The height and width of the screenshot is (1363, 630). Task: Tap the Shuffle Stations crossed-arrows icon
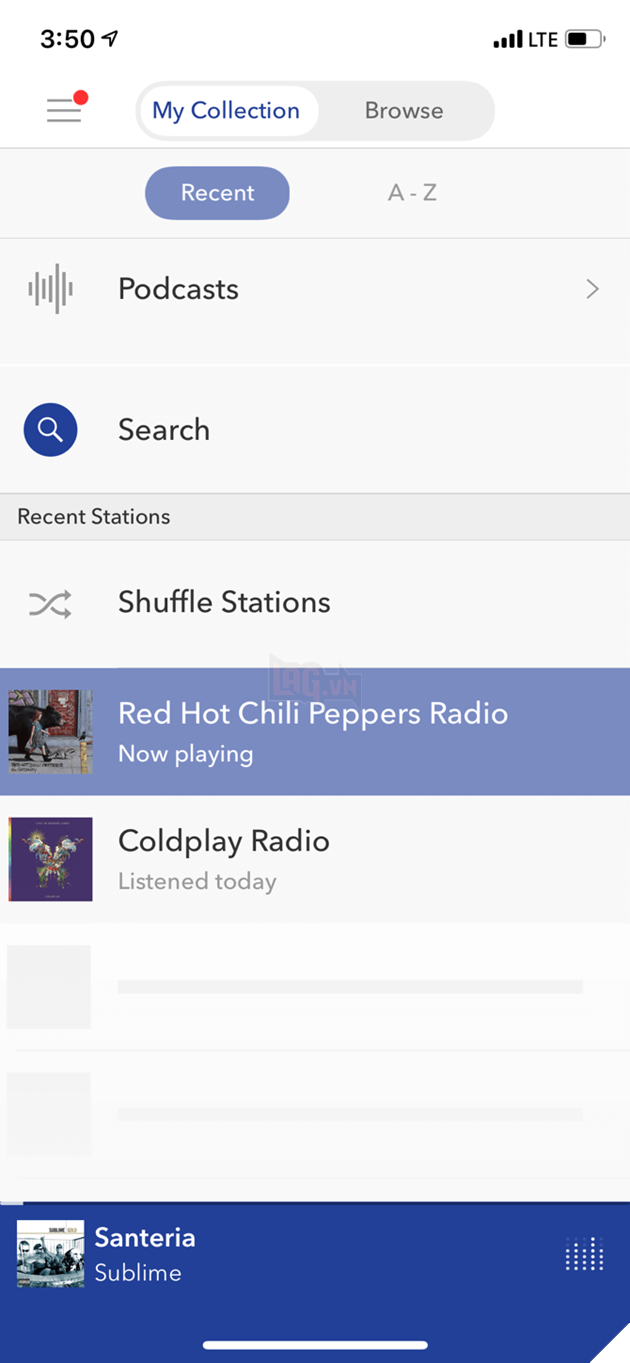point(50,604)
